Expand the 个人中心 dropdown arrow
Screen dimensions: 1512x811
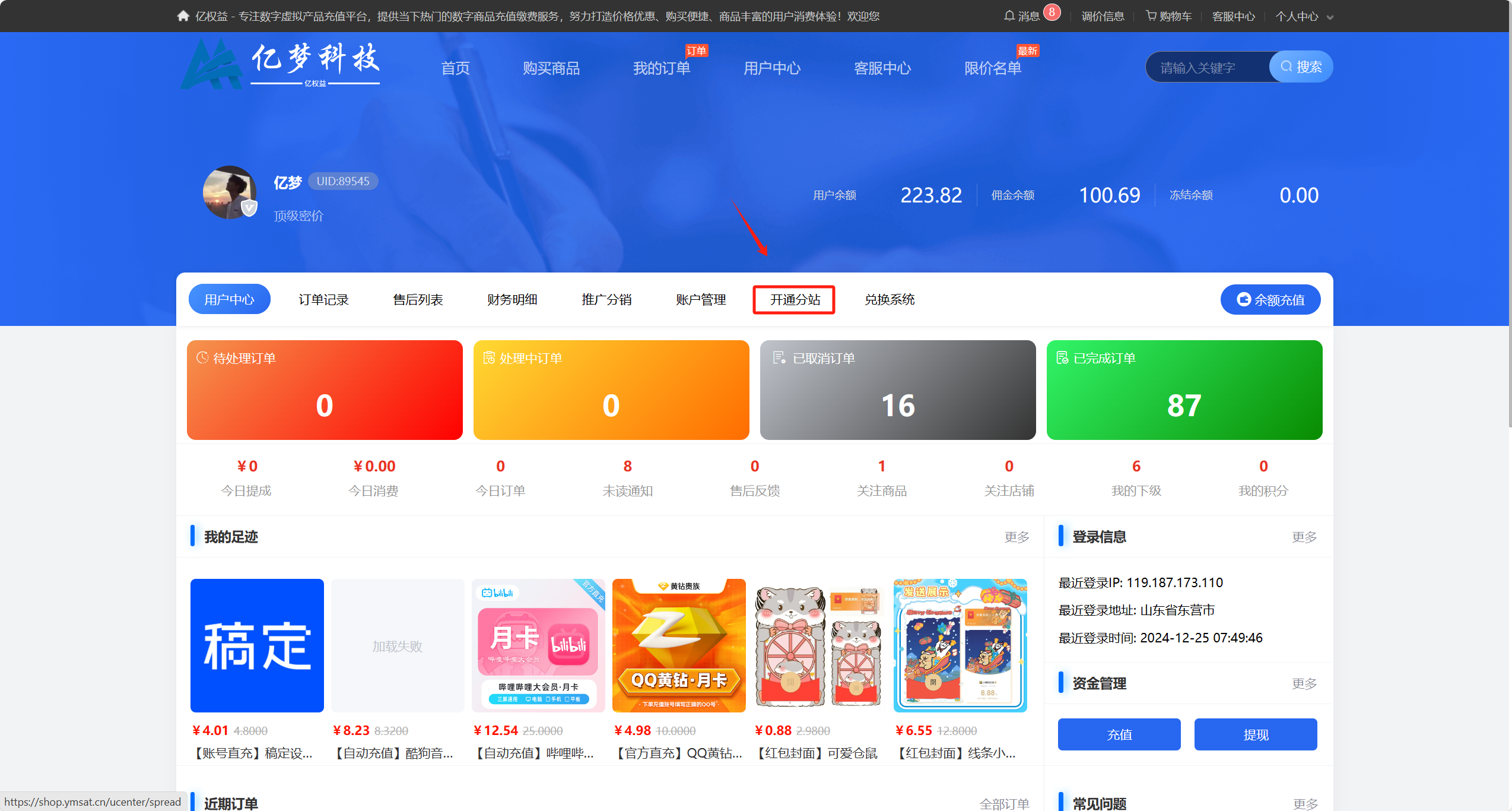coord(1330,17)
